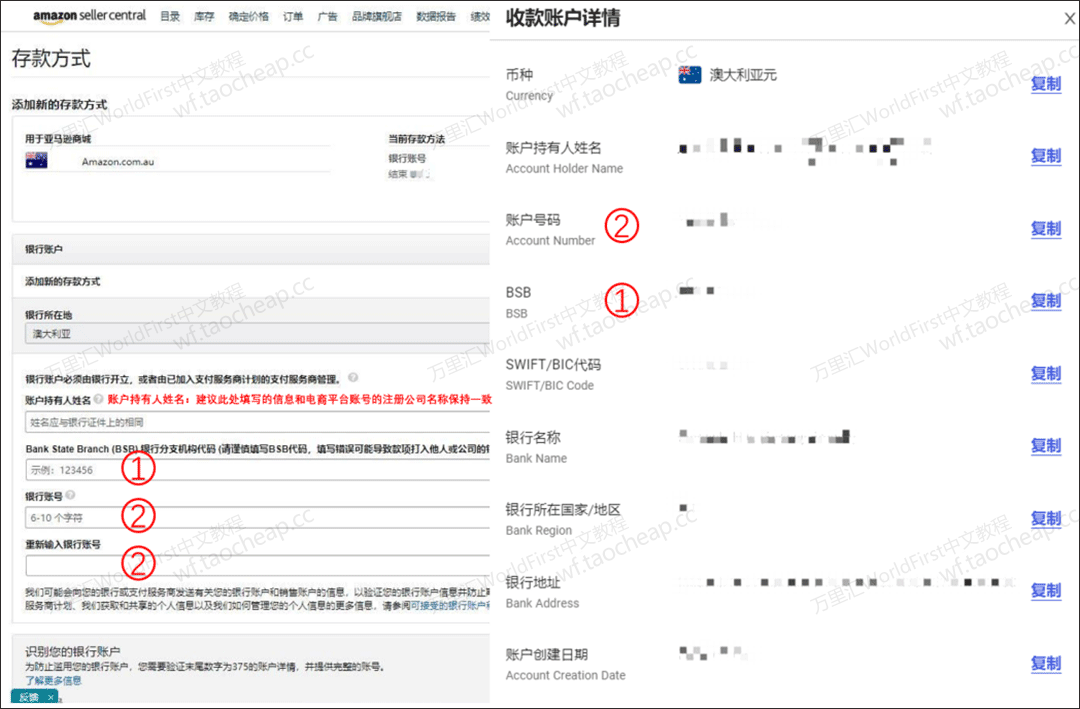The width and height of the screenshot is (1080, 709).
Task: Open the 可接受的银行账户 link
Action: click(450, 606)
